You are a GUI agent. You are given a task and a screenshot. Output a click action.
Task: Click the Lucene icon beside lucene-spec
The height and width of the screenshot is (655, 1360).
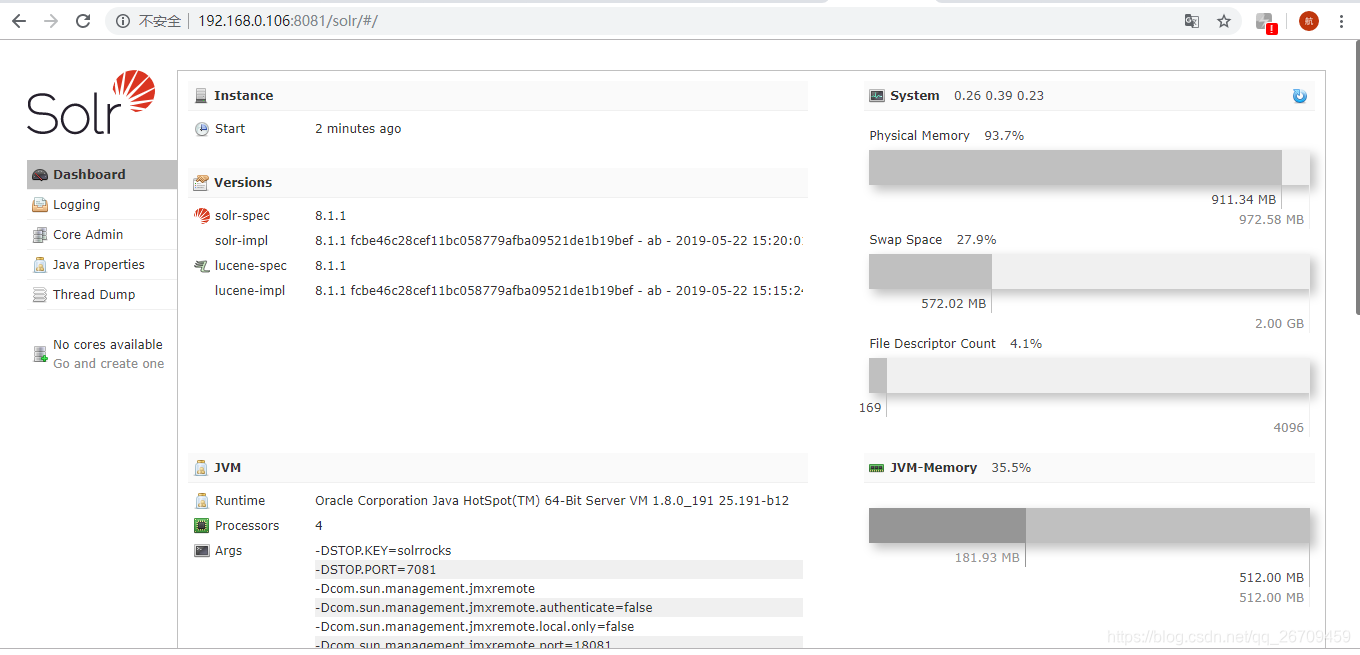click(202, 266)
